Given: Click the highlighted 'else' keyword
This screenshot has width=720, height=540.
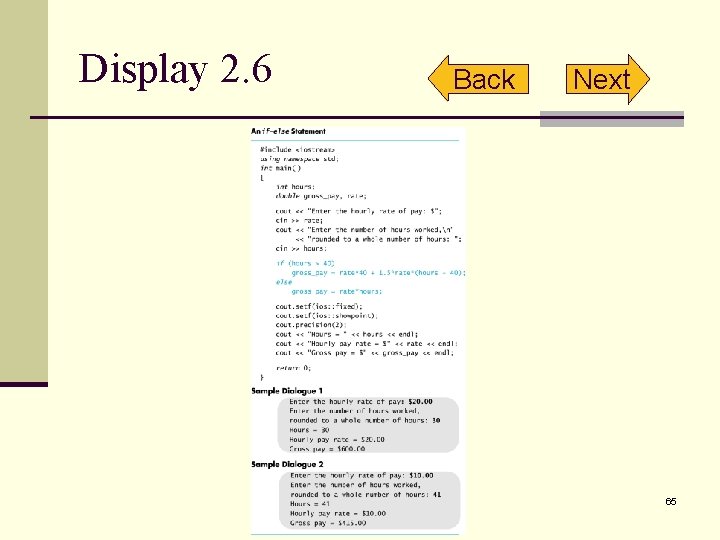Looking at the screenshot, I should click(284, 282).
